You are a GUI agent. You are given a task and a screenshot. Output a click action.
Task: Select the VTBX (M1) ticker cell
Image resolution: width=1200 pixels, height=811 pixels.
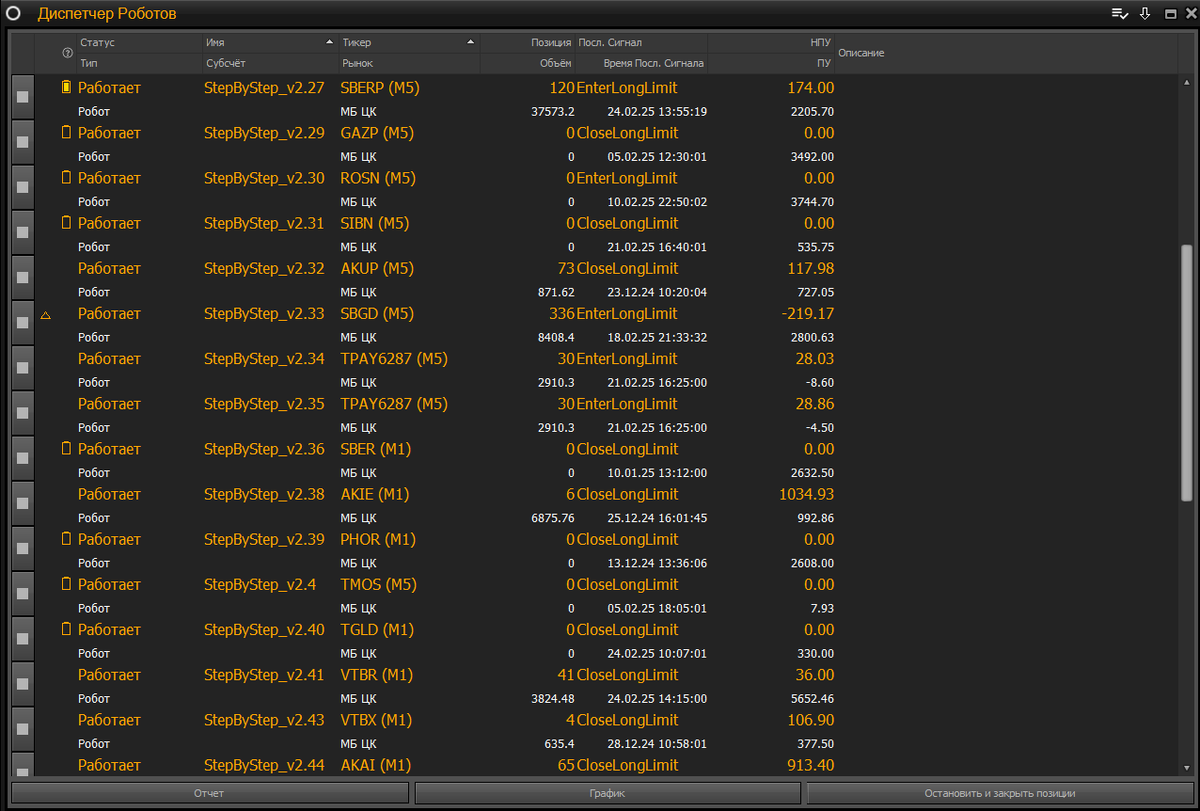tap(376, 720)
